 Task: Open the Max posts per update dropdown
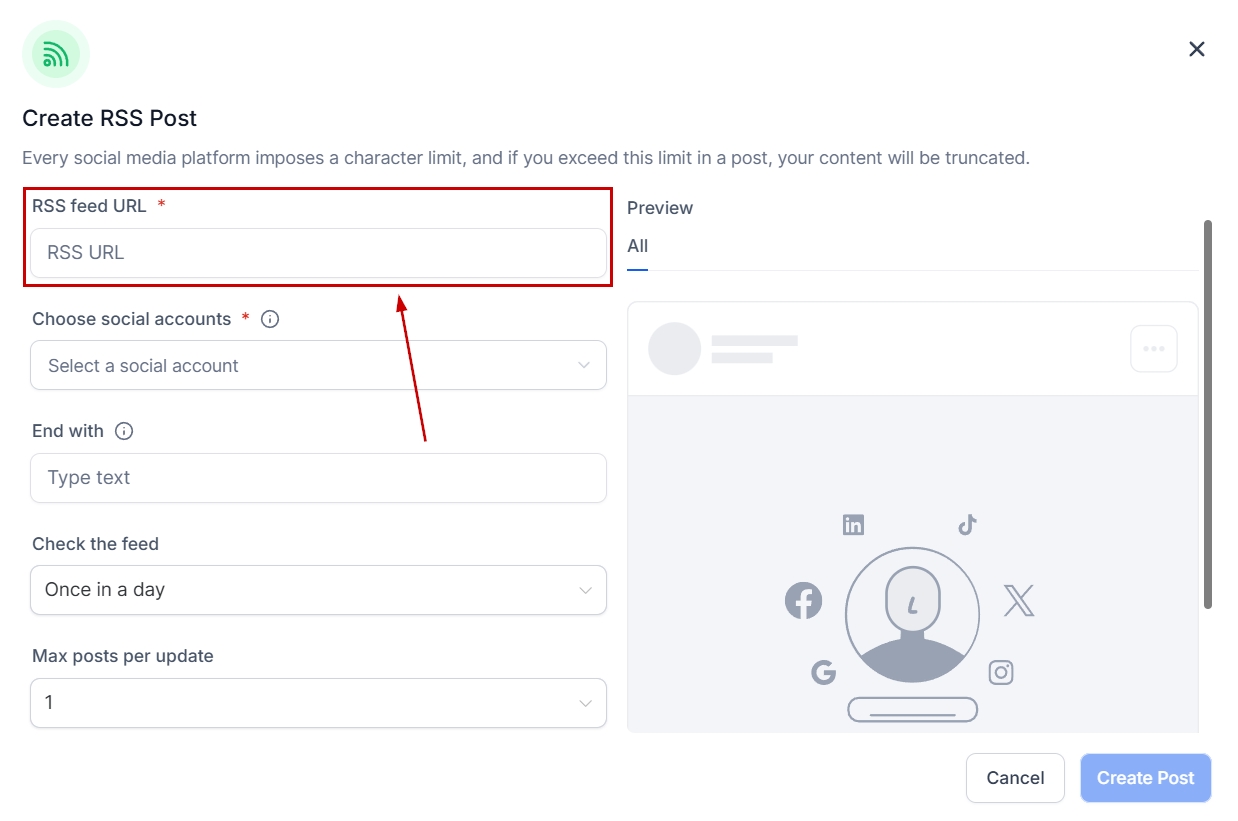[318, 703]
